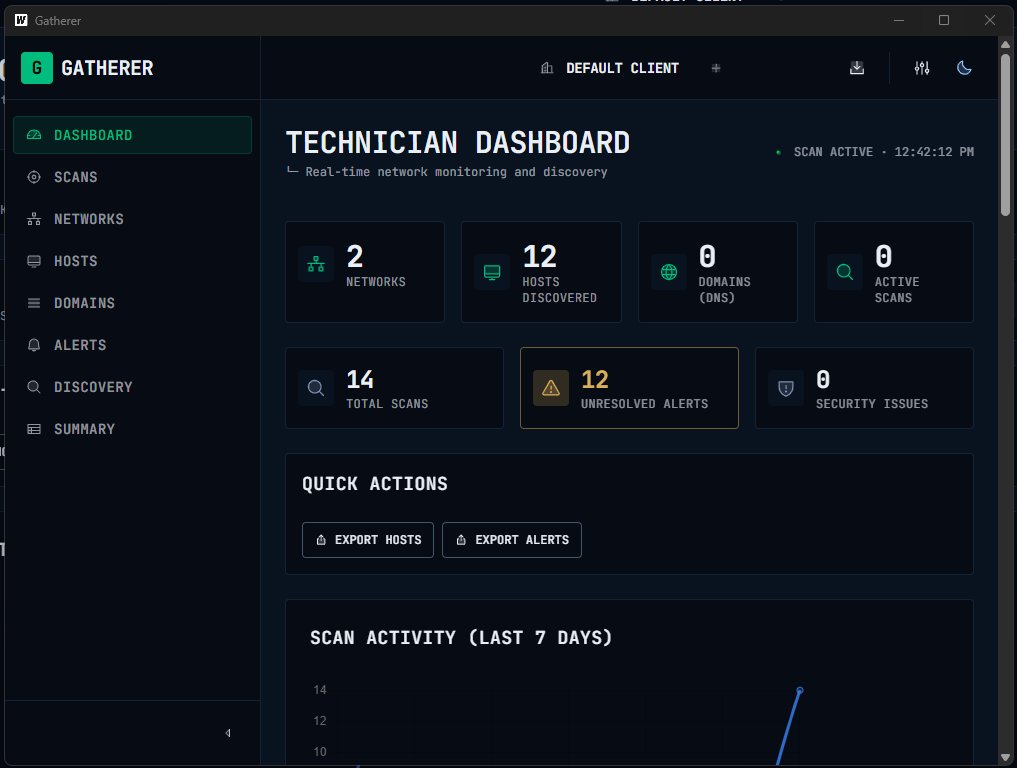Select the Alerts bell icon

coord(34,345)
